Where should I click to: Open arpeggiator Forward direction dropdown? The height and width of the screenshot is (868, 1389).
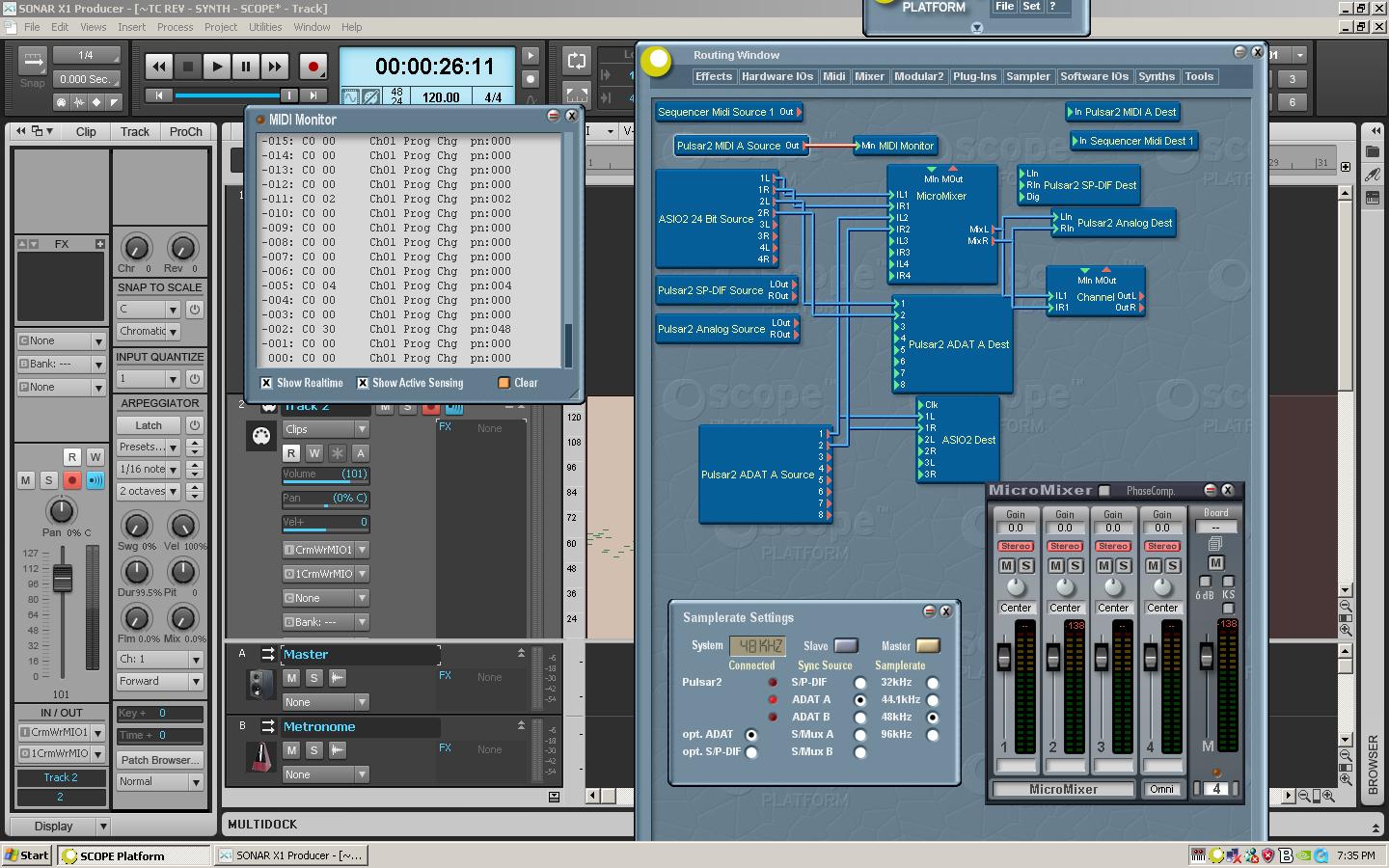159,681
